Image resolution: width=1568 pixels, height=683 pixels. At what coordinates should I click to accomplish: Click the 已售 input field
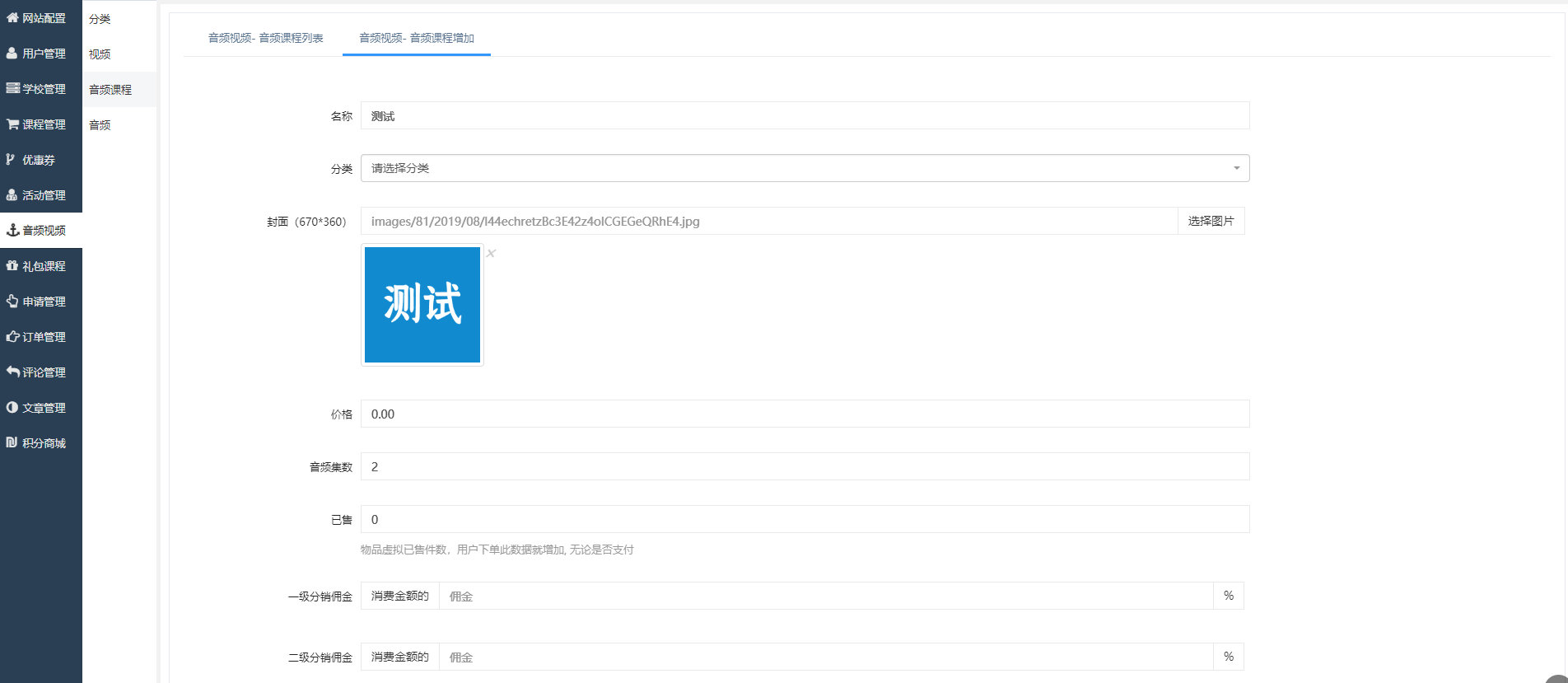click(x=805, y=519)
